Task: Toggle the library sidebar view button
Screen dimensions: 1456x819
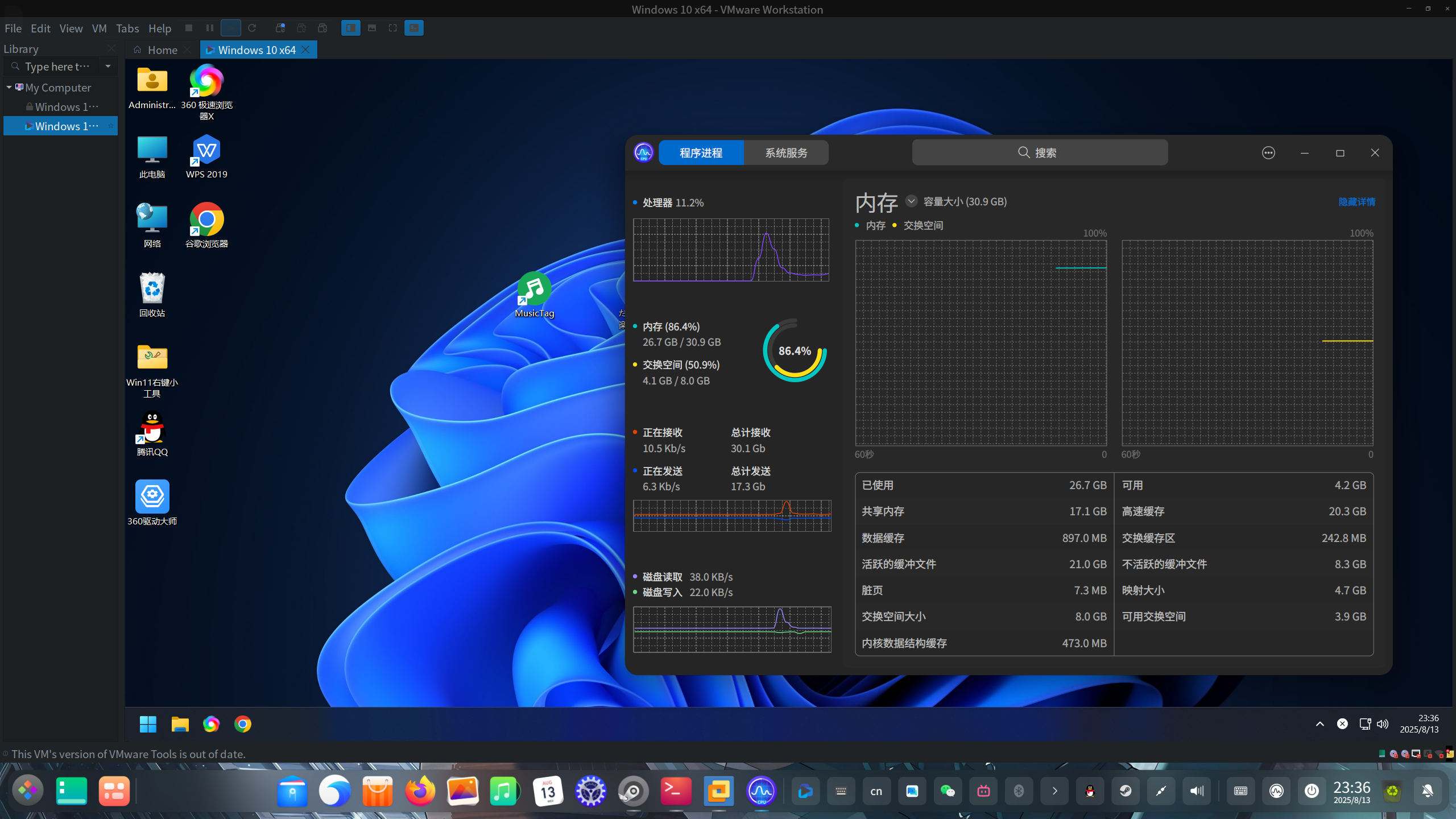Action: pyautogui.click(x=350, y=28)
